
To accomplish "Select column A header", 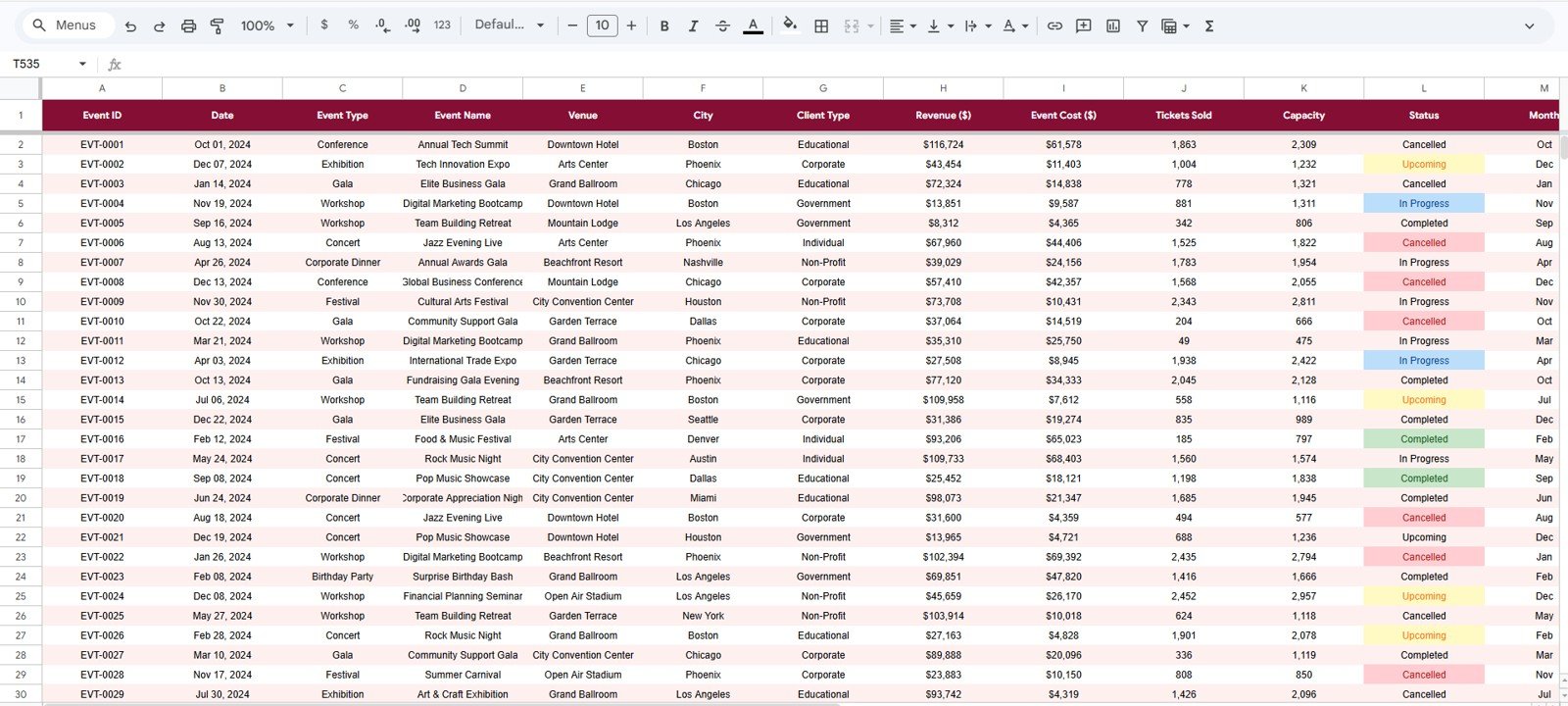I will 102,88.
